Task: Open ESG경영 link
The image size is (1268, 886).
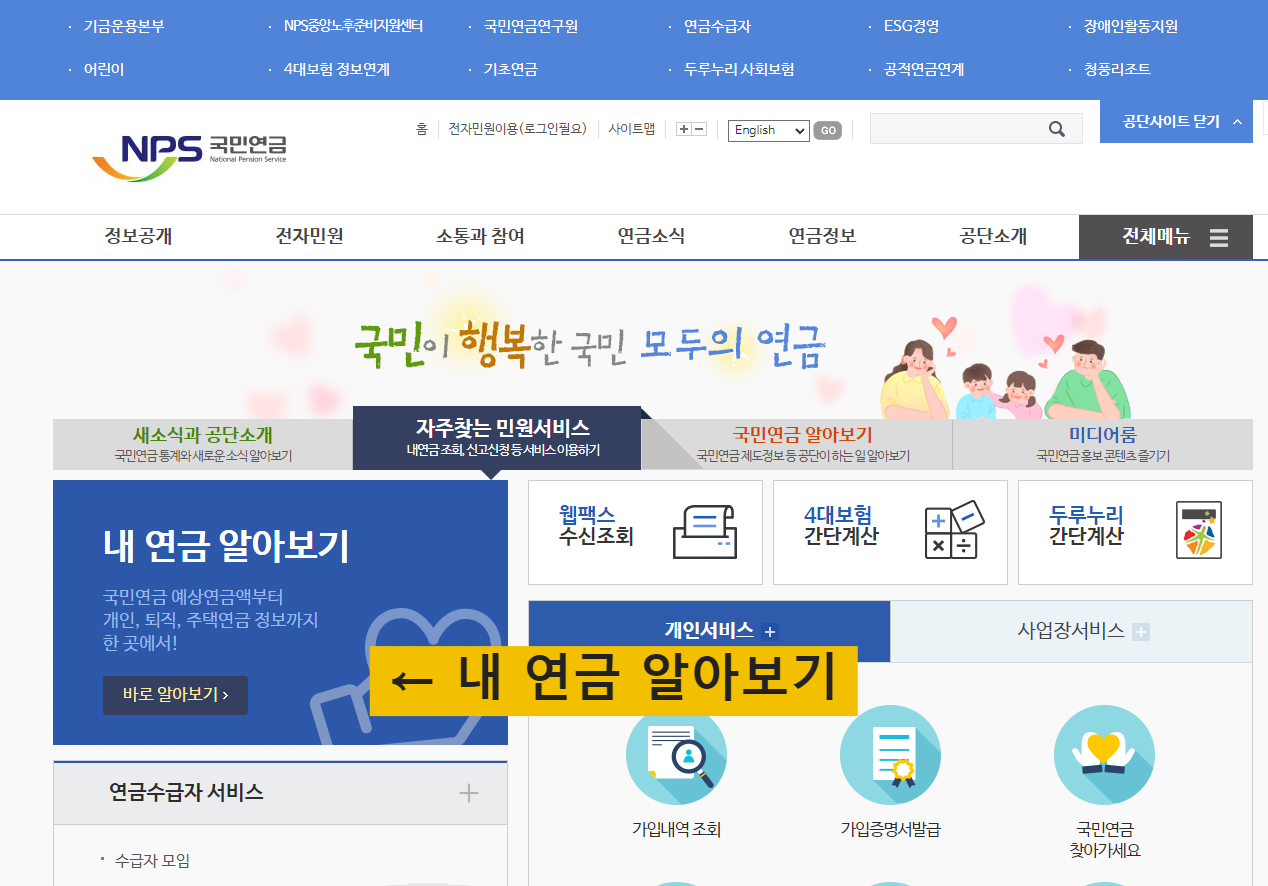Action: (911, 27)
